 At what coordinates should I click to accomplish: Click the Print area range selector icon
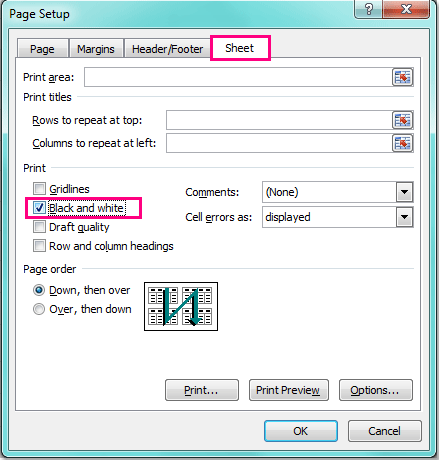tap(402, 77)
